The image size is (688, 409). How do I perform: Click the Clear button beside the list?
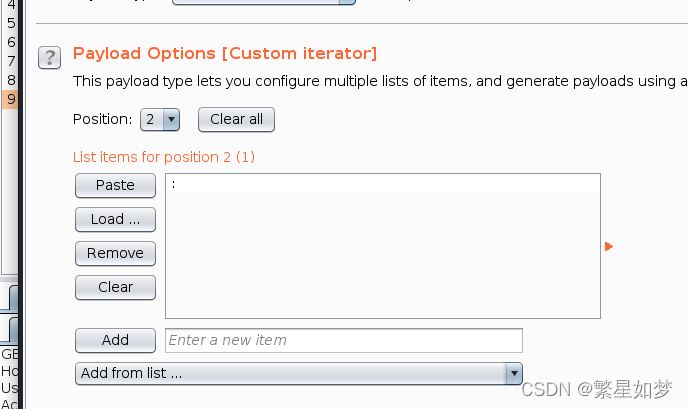(x=115, y=287)
